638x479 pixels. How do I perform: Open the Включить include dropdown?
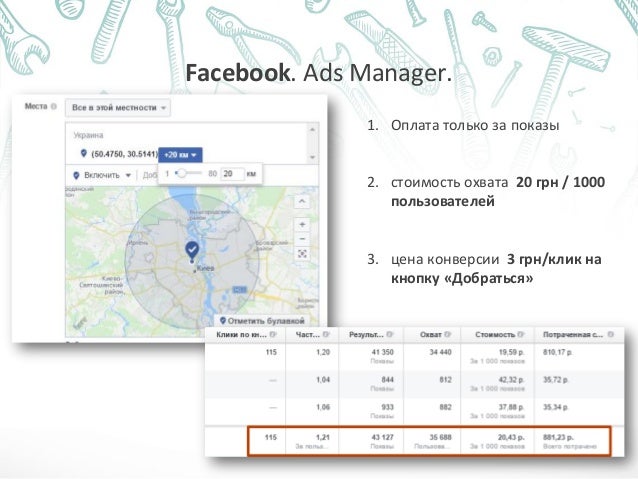tap(102, 175)
